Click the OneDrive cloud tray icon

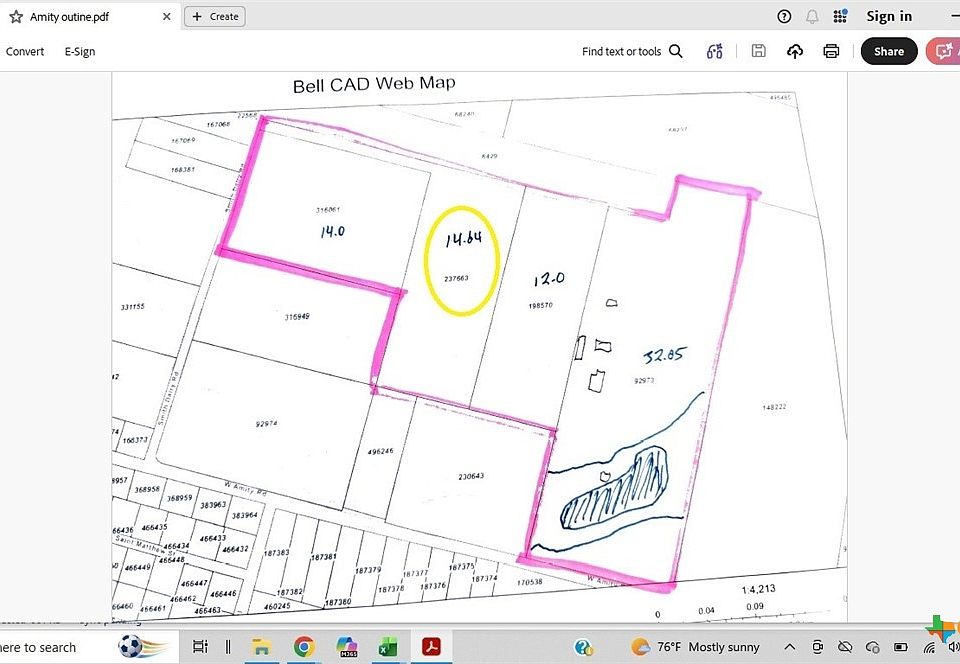pyautogui.click(x=873, y=647)
